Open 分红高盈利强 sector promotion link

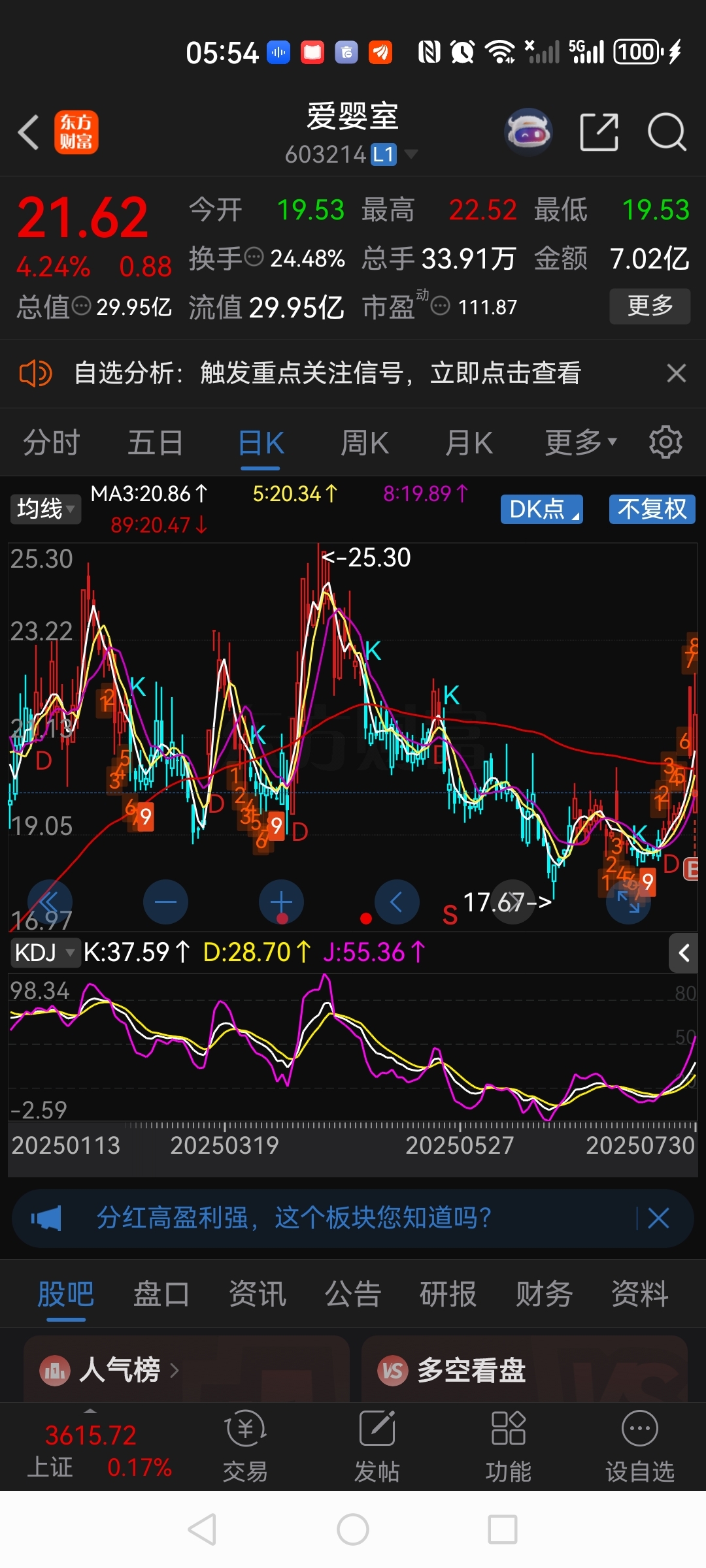coord(294,1218)
